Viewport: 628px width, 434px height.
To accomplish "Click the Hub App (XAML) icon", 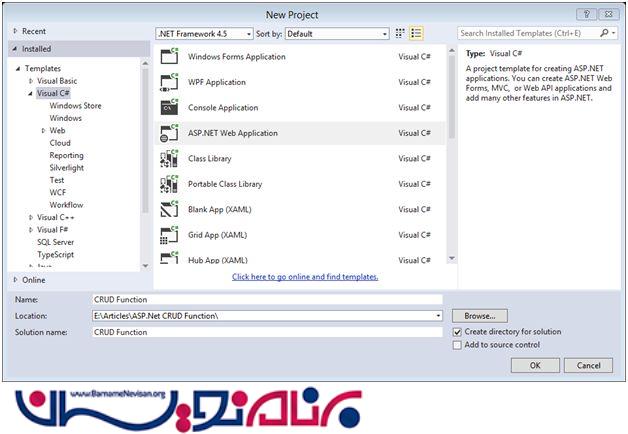I will 169,257.
